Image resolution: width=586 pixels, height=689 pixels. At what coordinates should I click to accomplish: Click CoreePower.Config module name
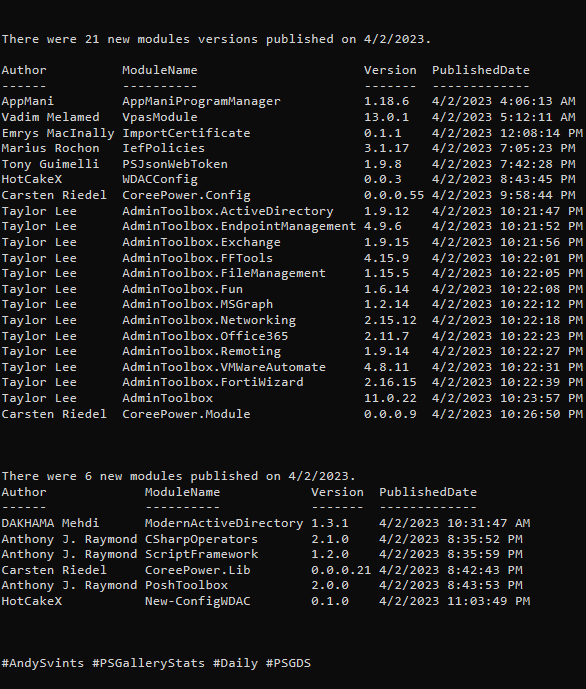(186, 195)
